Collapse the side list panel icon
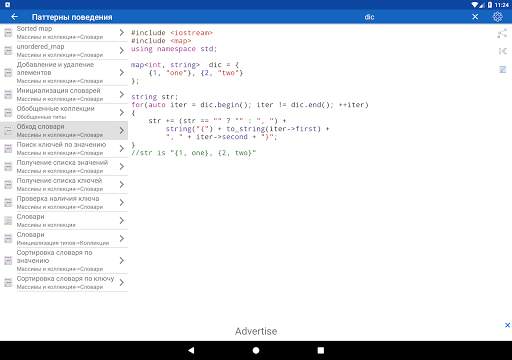The image size is (512, 360). 502,51
